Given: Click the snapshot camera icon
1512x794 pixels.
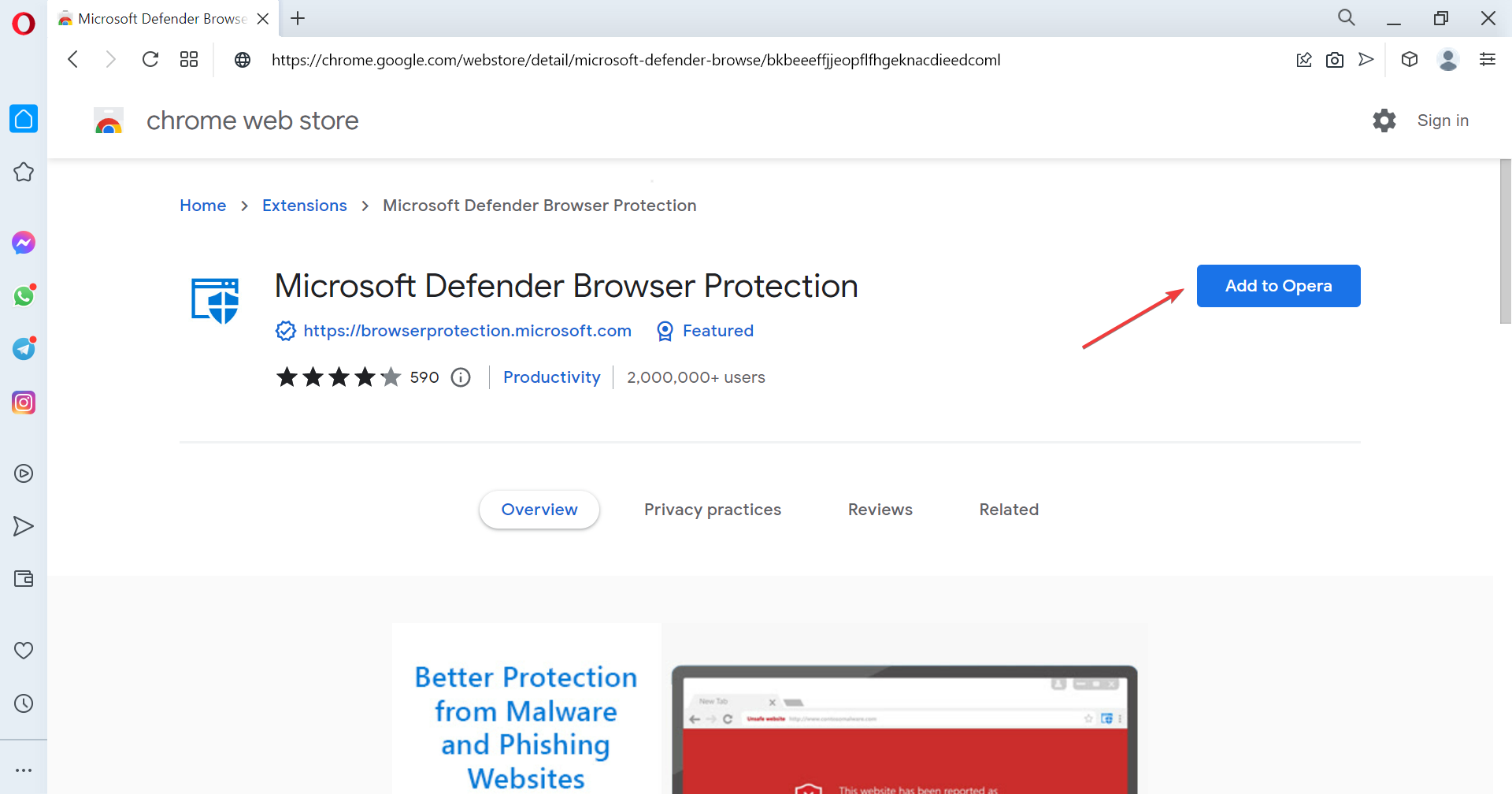Looking at the screenshot, I should click(x=1335, y=60).
